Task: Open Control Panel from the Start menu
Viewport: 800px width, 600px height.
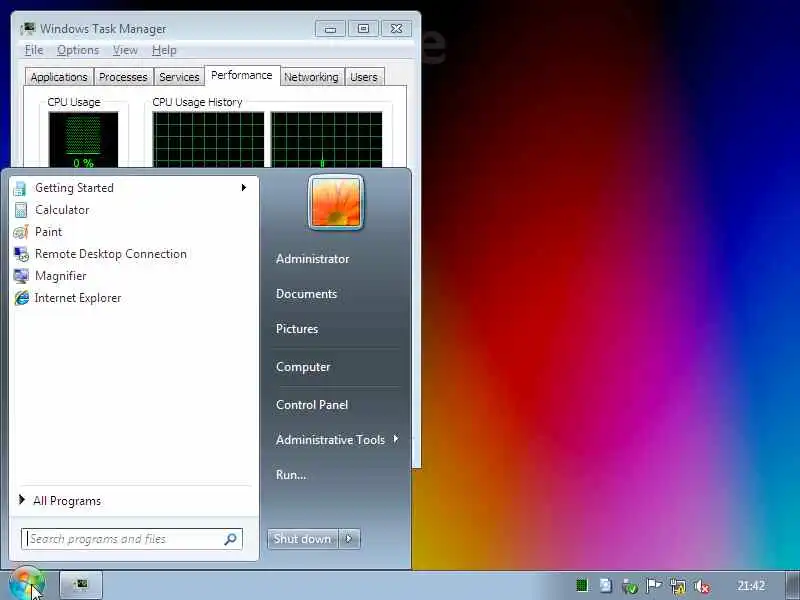Action: pyautogui.click(x=312, y=405)
